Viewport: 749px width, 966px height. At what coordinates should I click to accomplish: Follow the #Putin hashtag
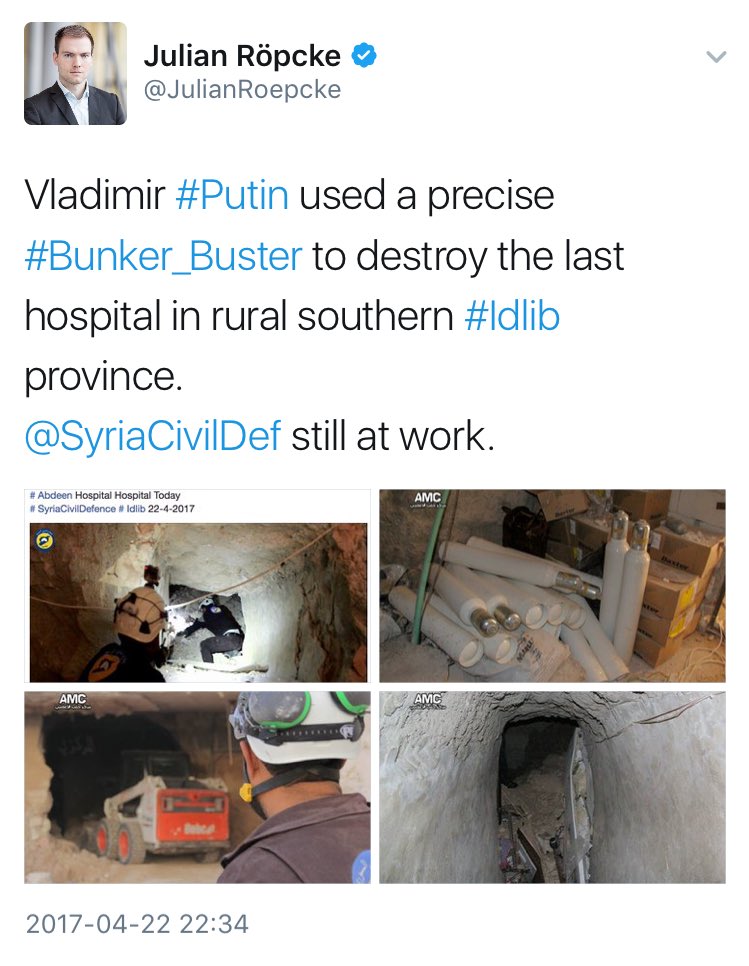click(x=232, y=195)
